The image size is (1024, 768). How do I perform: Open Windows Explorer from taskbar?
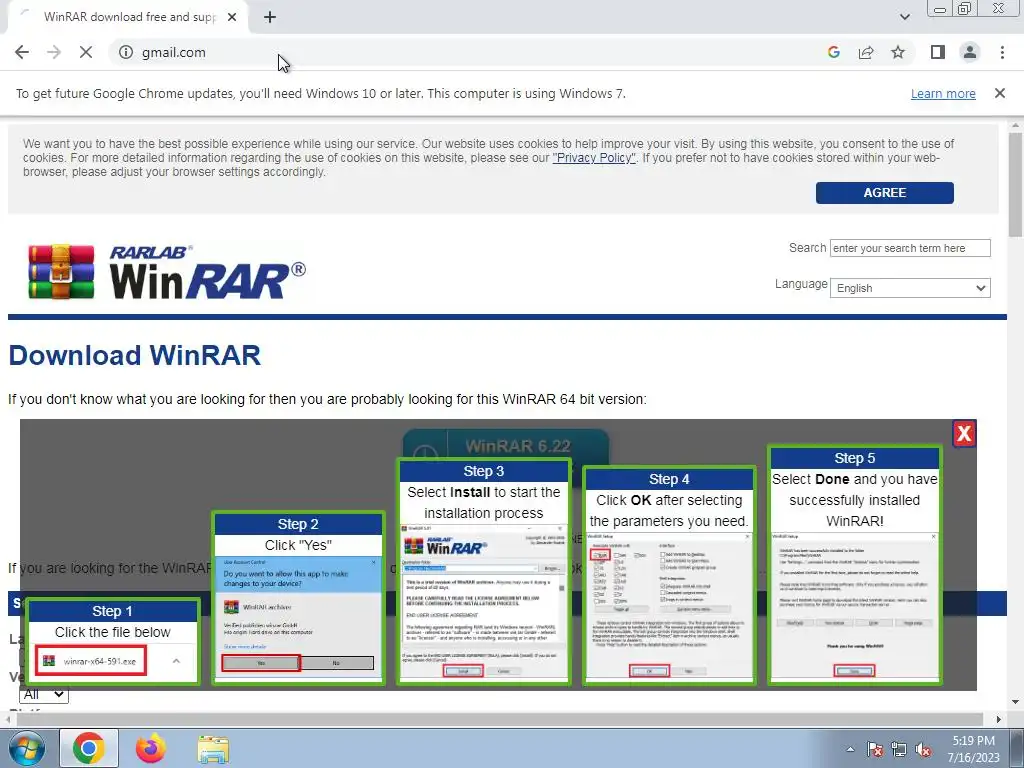click(x=213, y=750)
